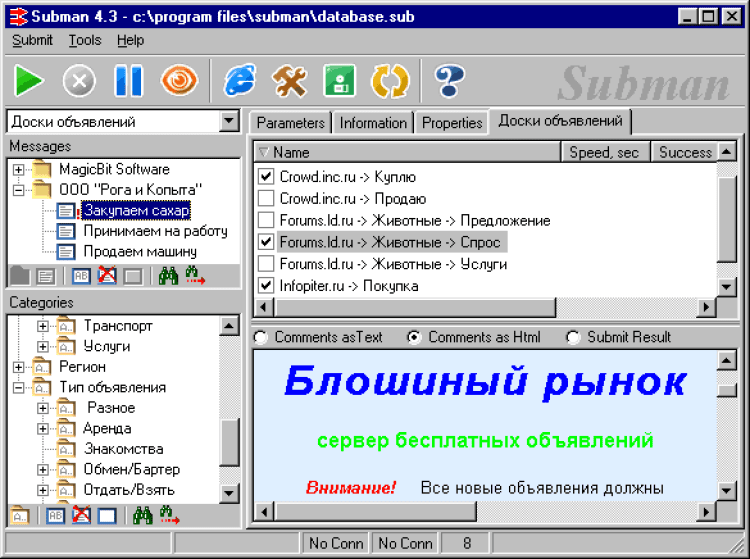Check Crowd.inc.ru -> Продаю checkbox
The image size is (750, 559).
pyautogui.click(x=265, y=198)
